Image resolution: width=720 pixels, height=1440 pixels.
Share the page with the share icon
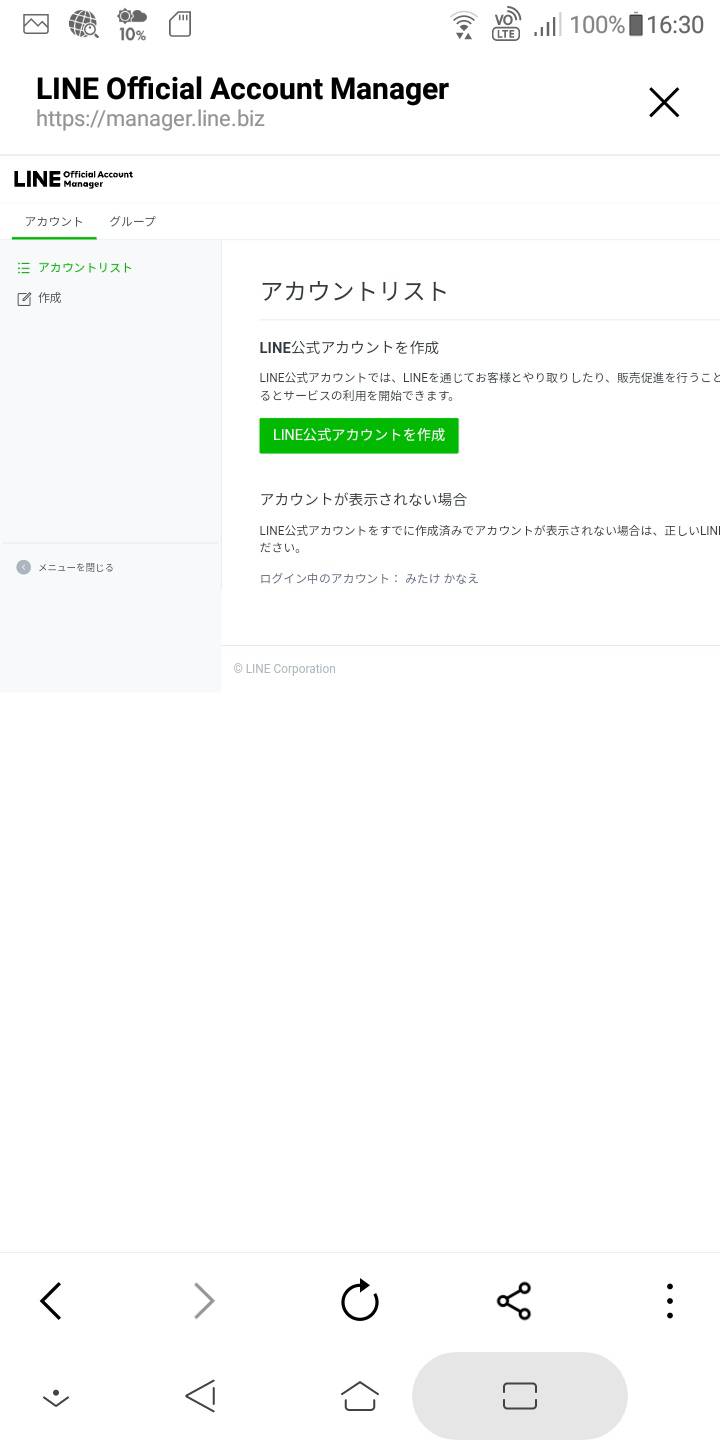point(514,1301)
